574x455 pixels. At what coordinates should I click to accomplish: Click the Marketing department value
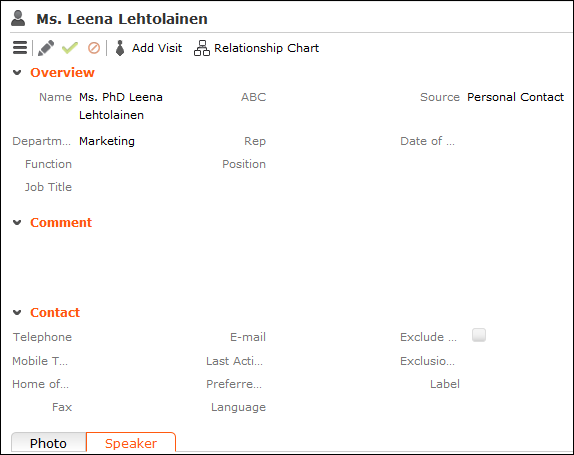coord(107,141)
